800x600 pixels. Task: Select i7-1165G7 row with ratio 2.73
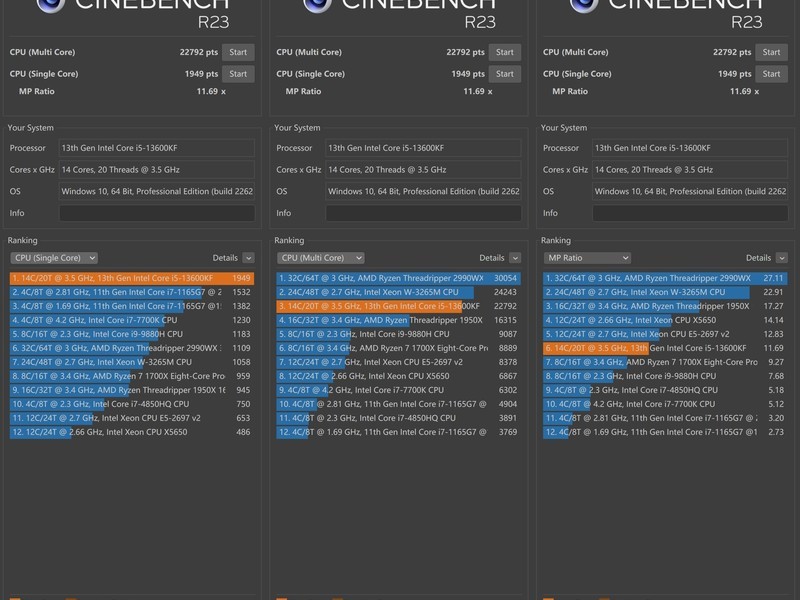pos(665,432)
